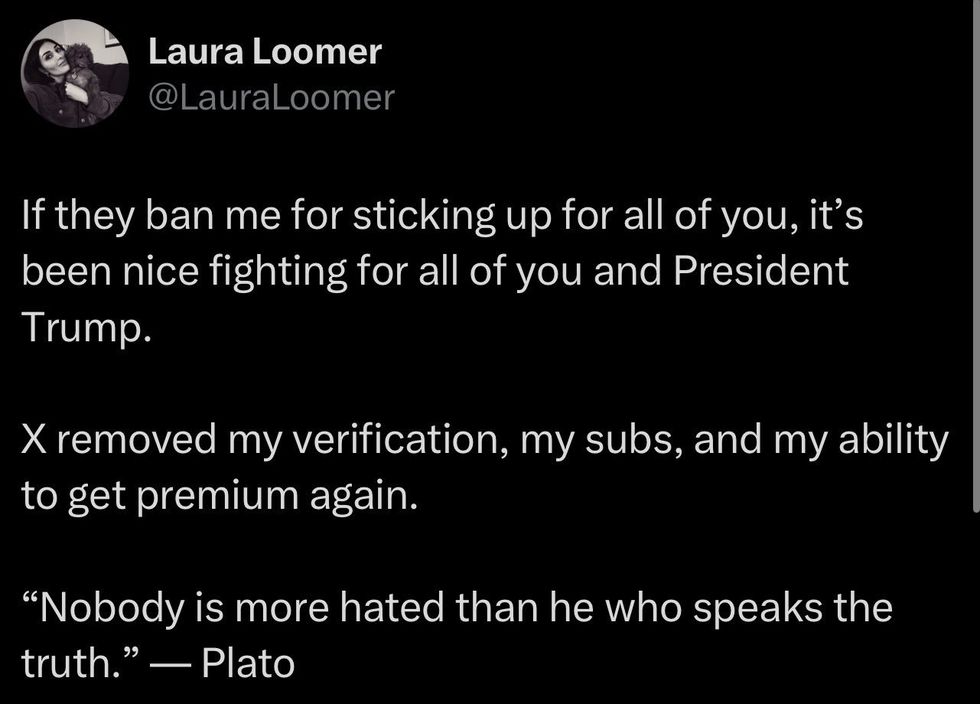Open the @LauraLoomer handle link
980x704 pixels.
point(271,98)
